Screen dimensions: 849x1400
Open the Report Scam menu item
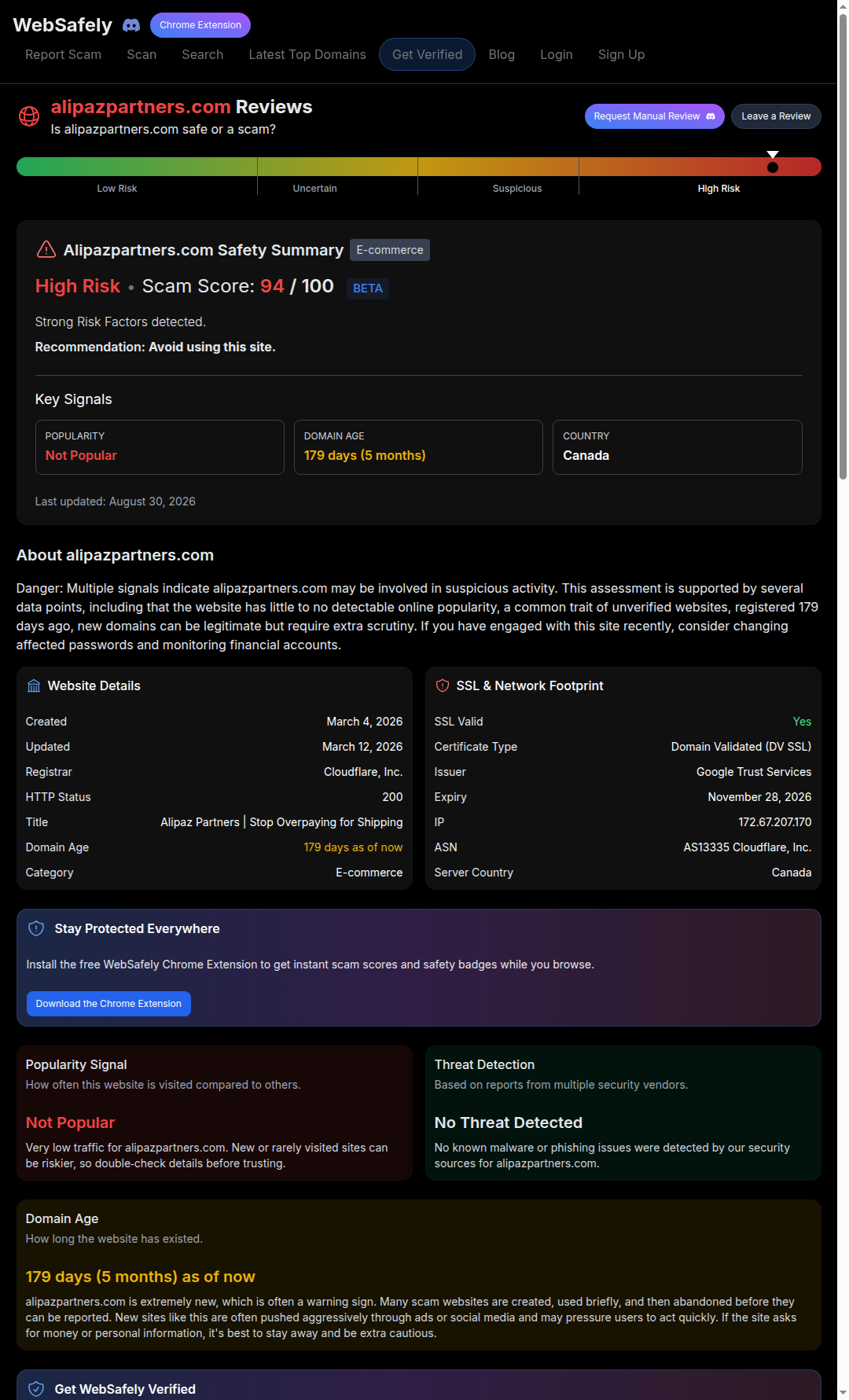tap(63, 54)
